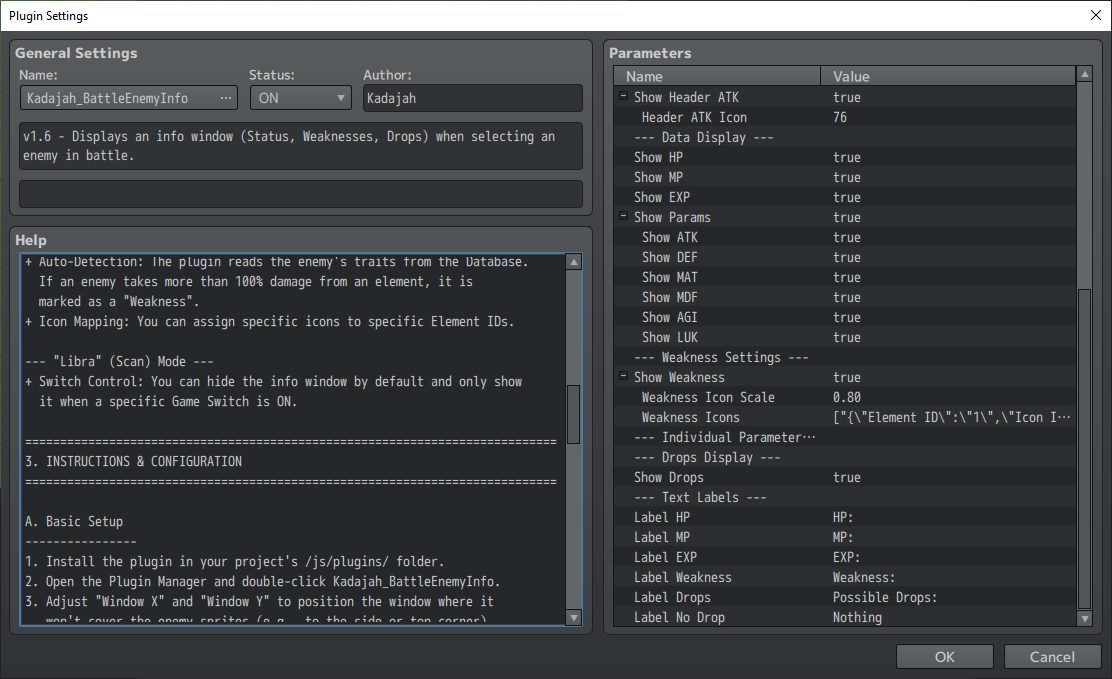1112x679 pixels.
Task: Click the Author field containing Kadajah
Action: tap(473, 98)
